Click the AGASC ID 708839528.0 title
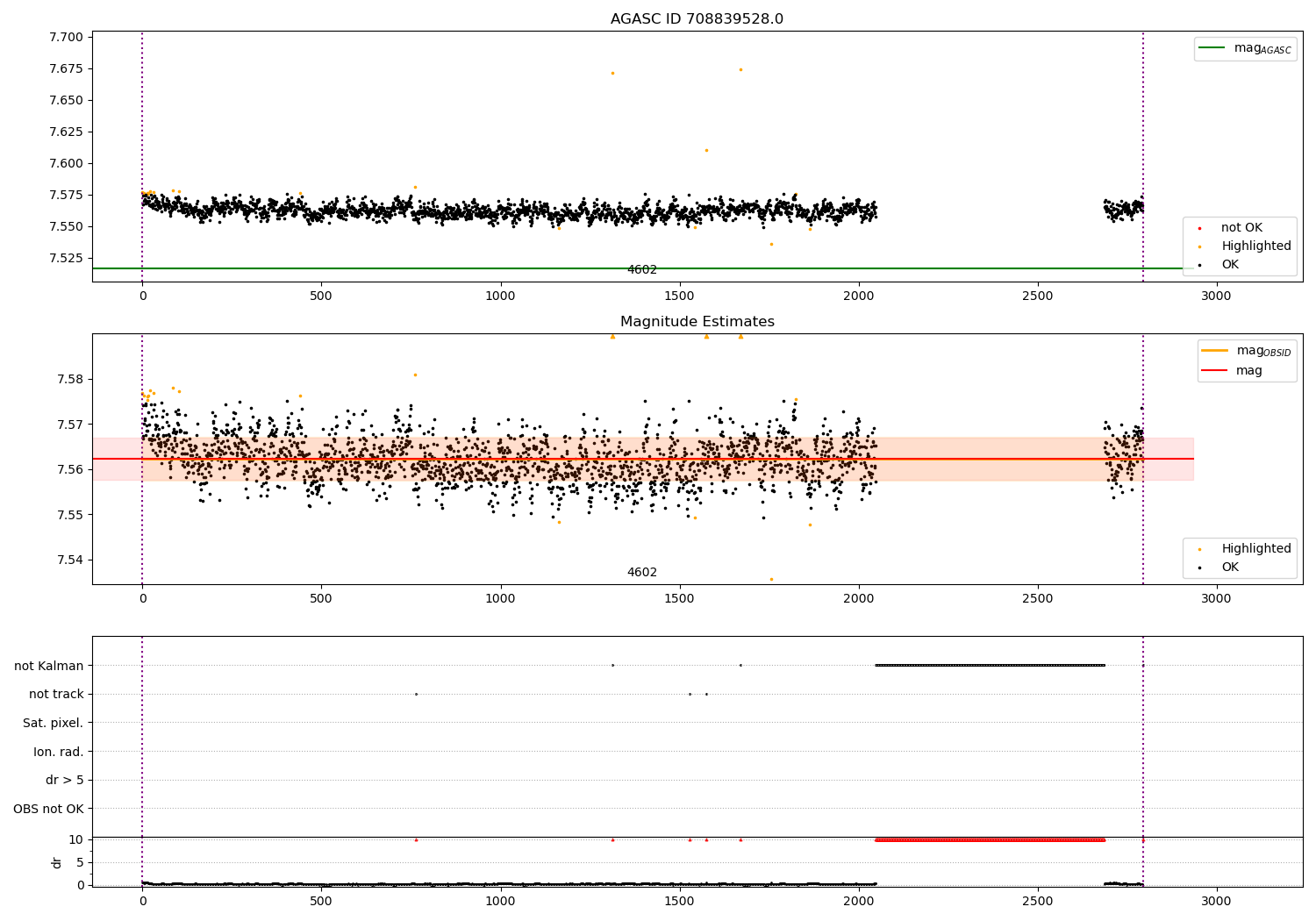The image size is (1316, 921). [697, 19]
